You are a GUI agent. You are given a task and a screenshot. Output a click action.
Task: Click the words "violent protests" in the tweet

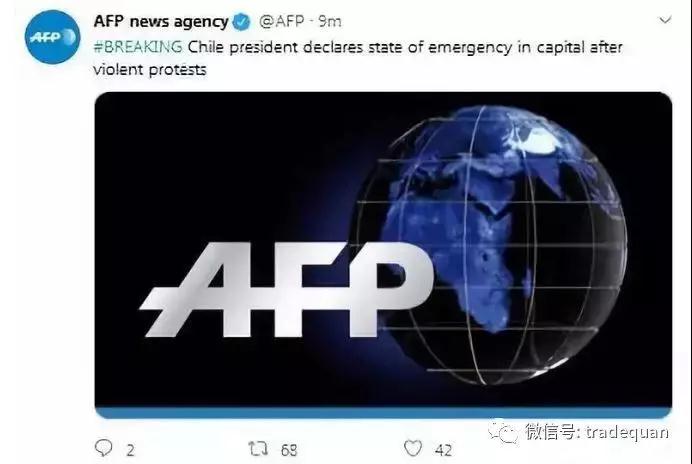click(x=150, y=70)
